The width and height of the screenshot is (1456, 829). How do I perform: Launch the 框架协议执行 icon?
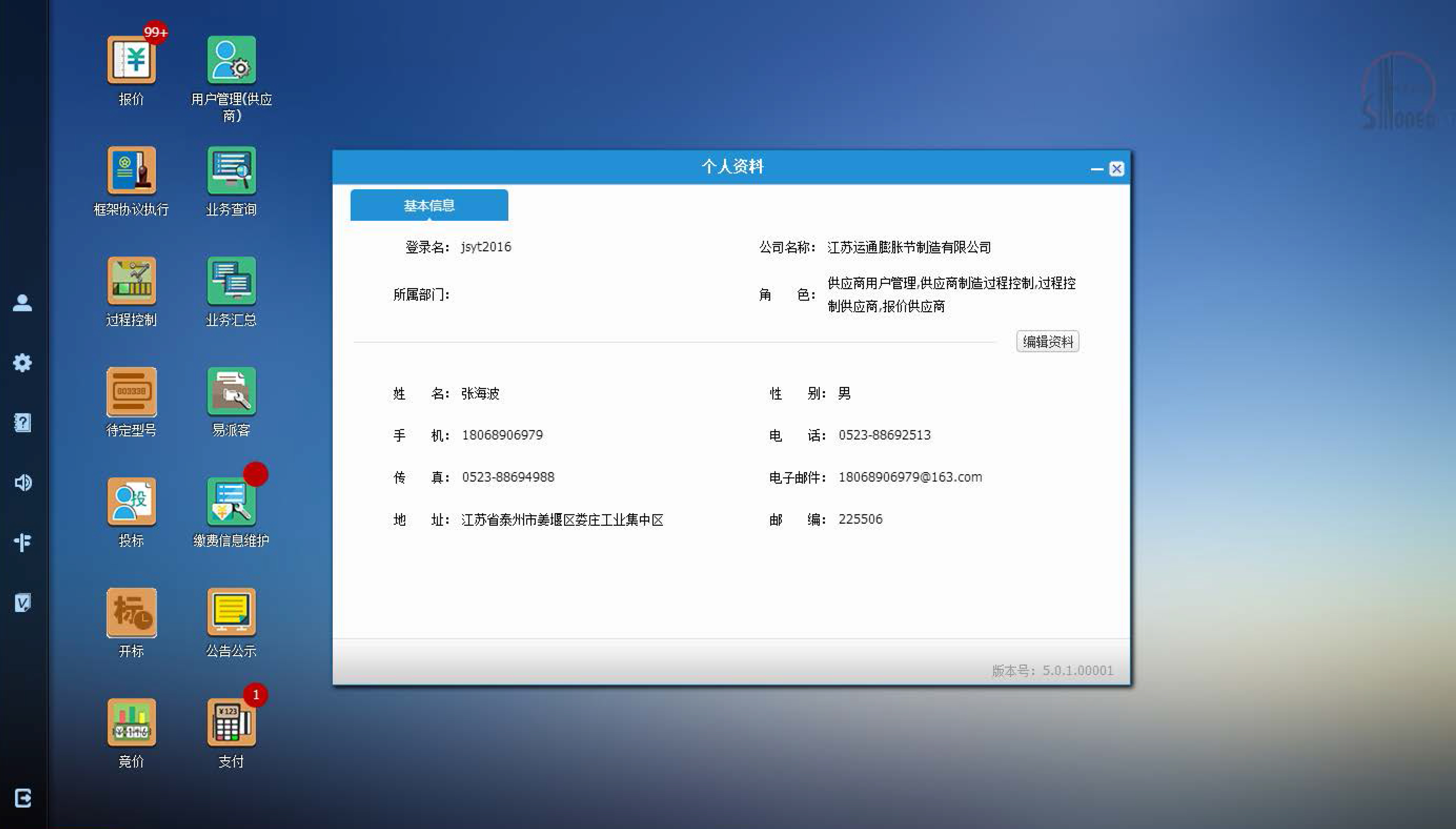coord(131,170)
